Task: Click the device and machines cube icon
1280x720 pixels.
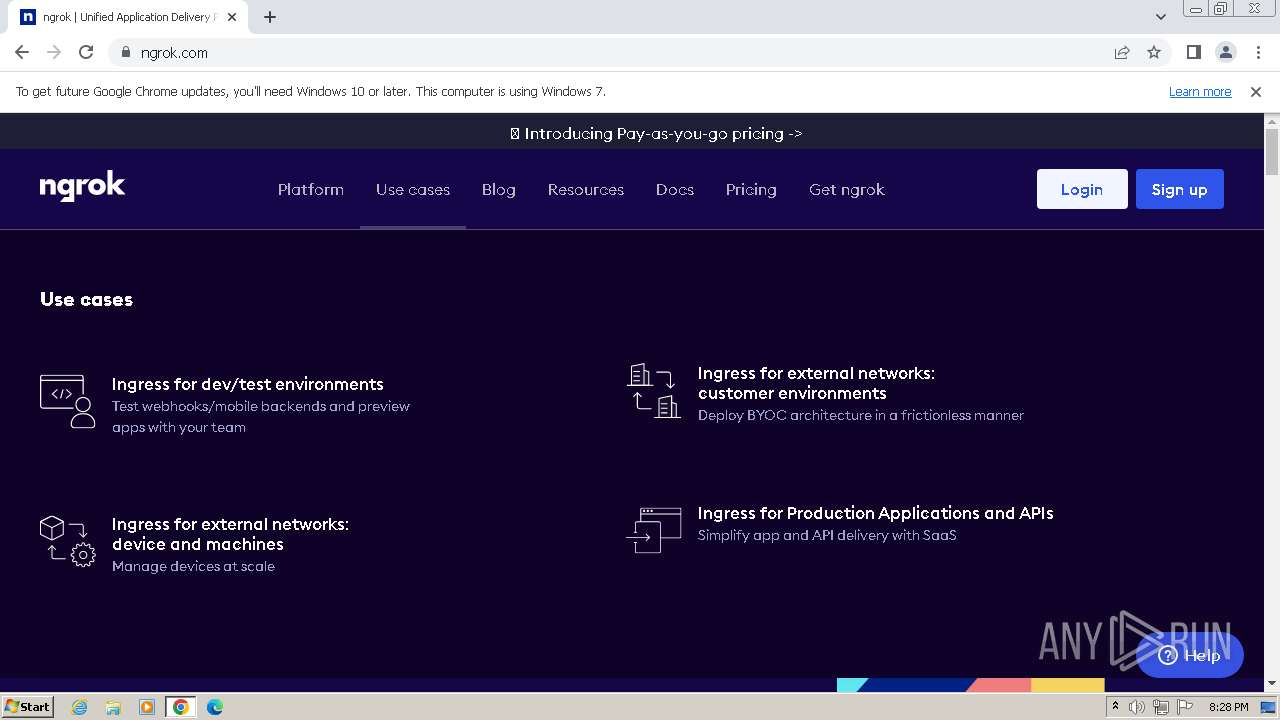Action: pos(67,543)
